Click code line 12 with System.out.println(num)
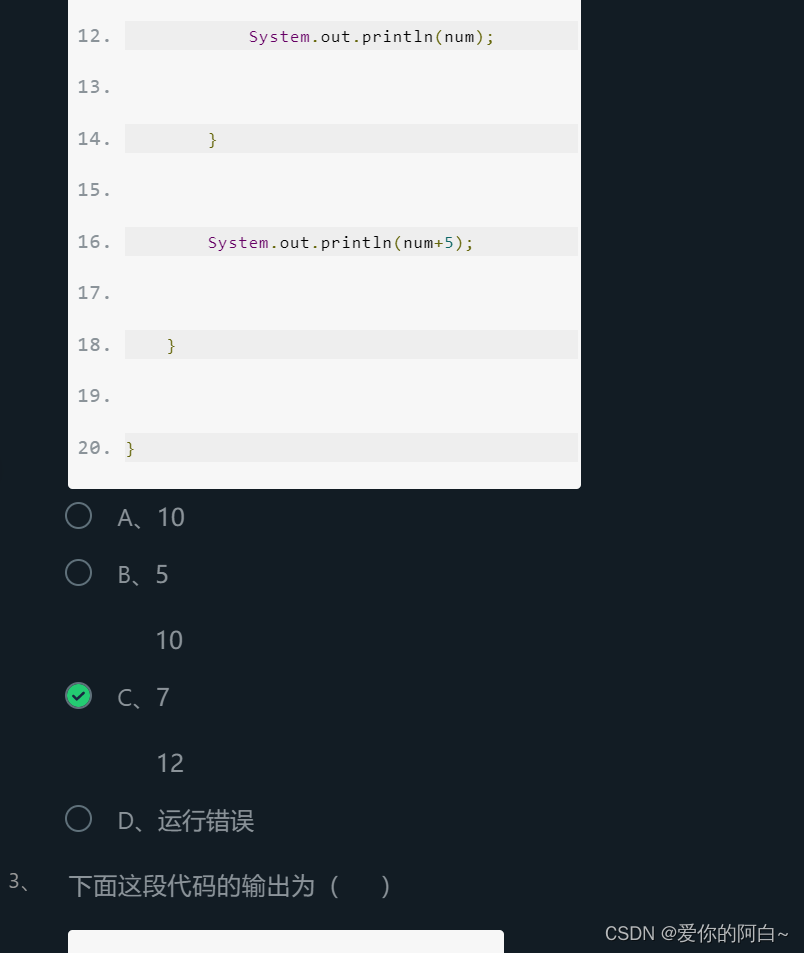The width and height of the screenshot is (804, 953). coord(370,36)
